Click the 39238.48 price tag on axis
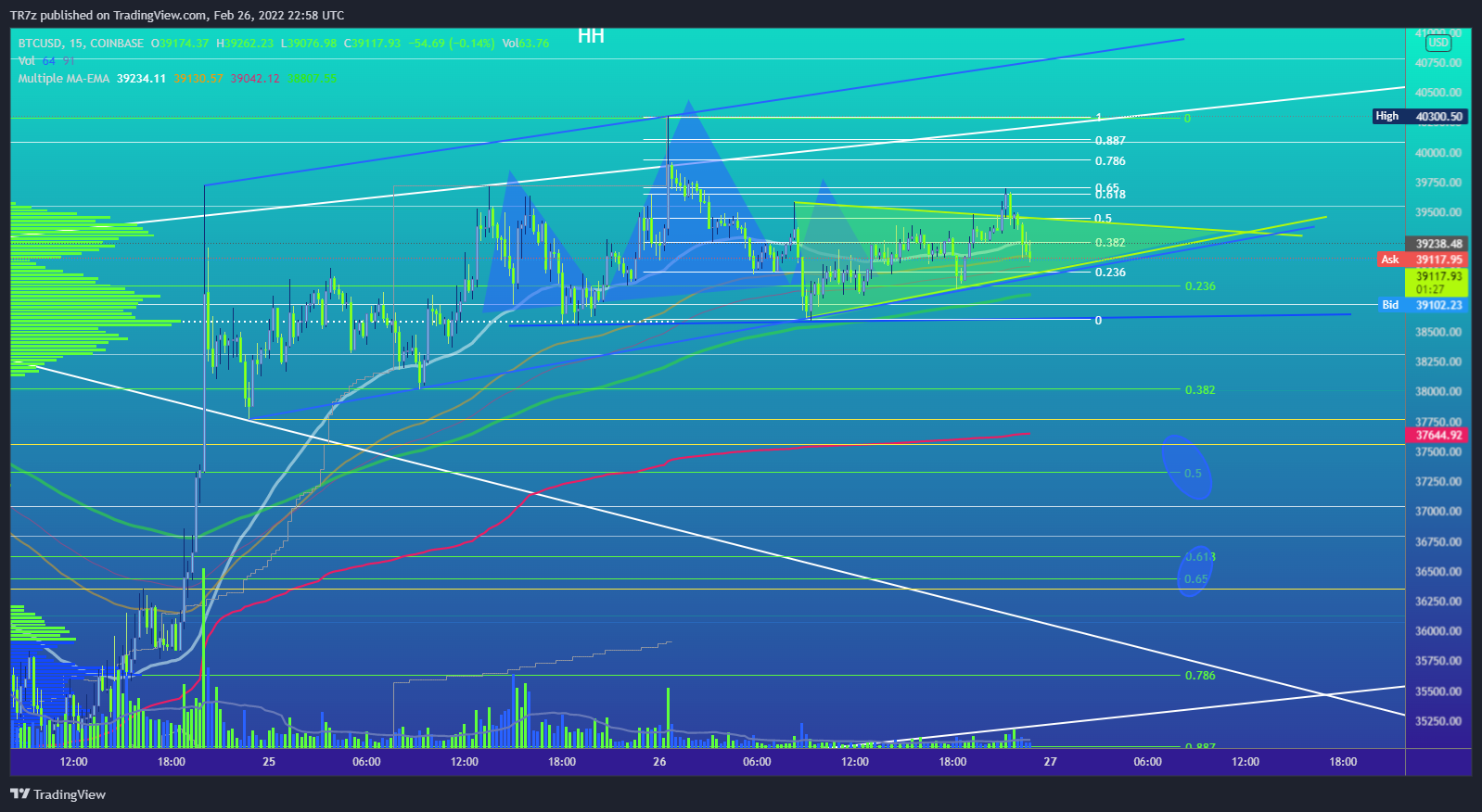The height and width of the screenshot is (812, 1482). tap(1438, 245)
